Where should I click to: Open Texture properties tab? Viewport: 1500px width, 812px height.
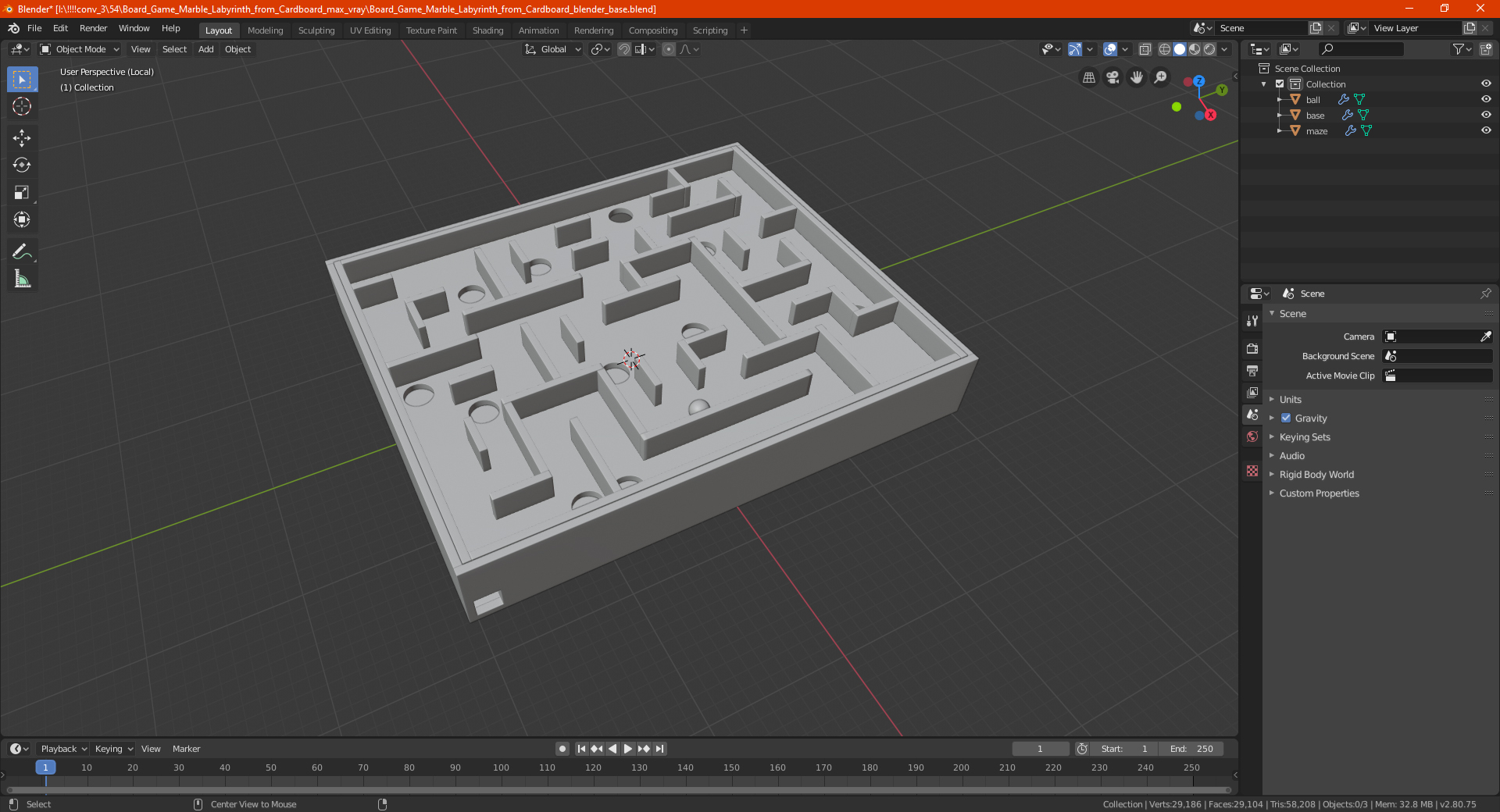coord(1252,471)
